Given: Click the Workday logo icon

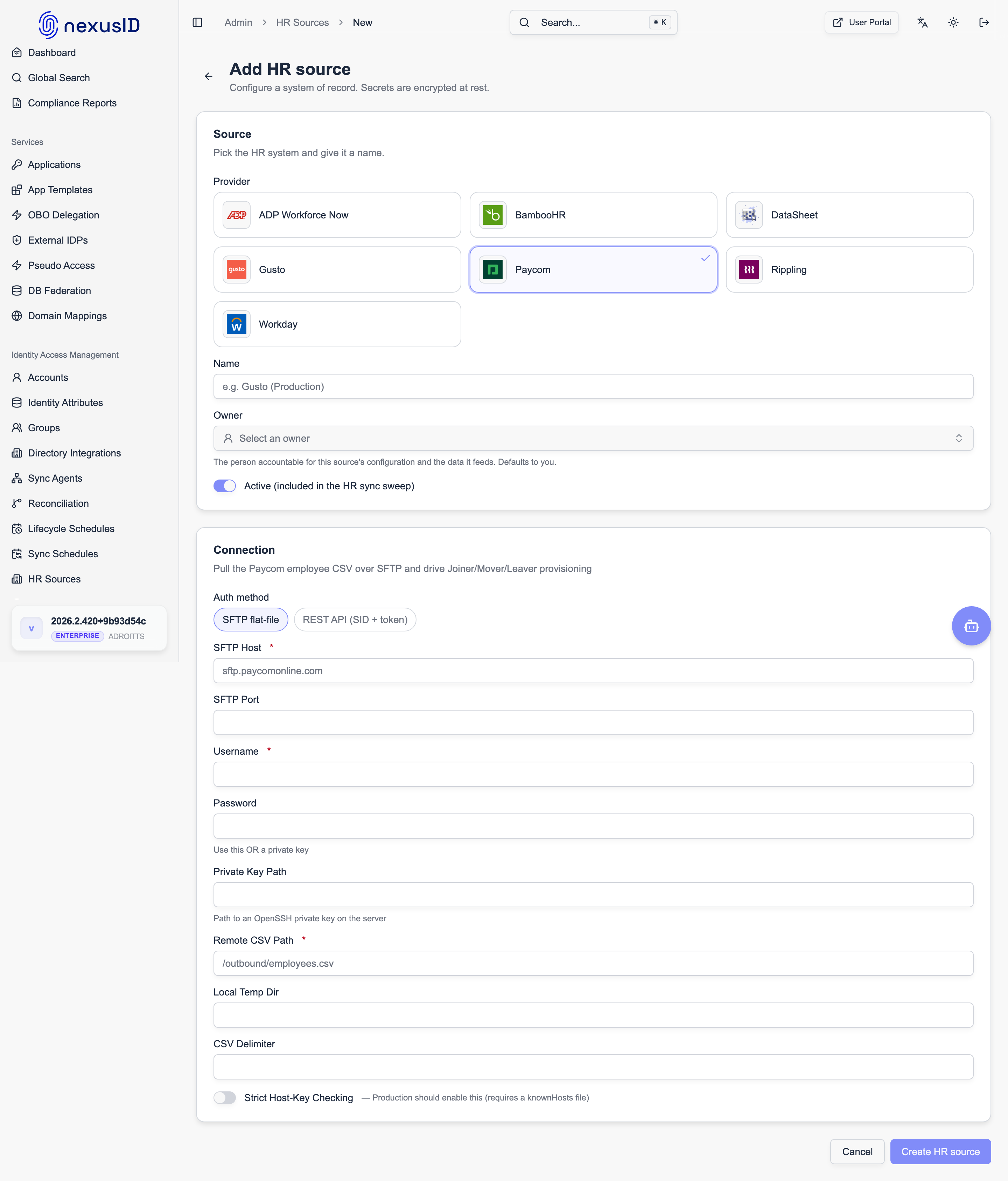Looking at the screenshot, I should [237, 324].
